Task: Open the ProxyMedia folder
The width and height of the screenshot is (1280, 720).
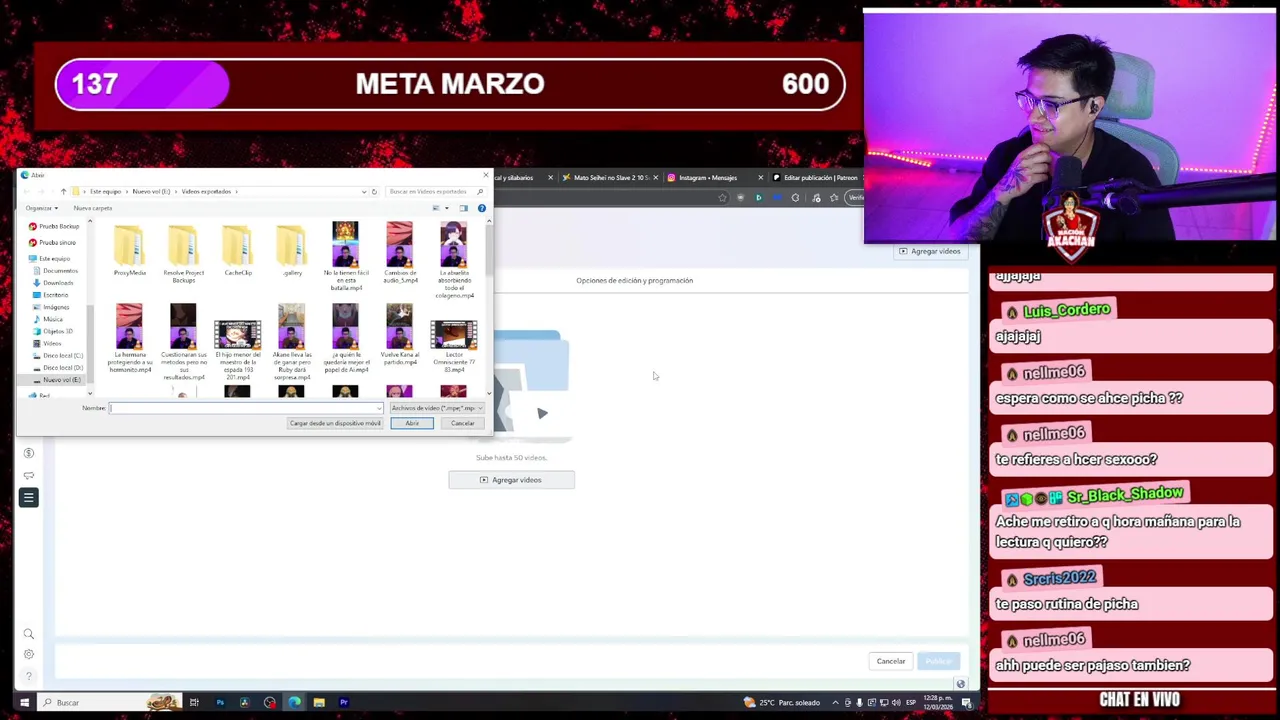Action: (129, 250)
